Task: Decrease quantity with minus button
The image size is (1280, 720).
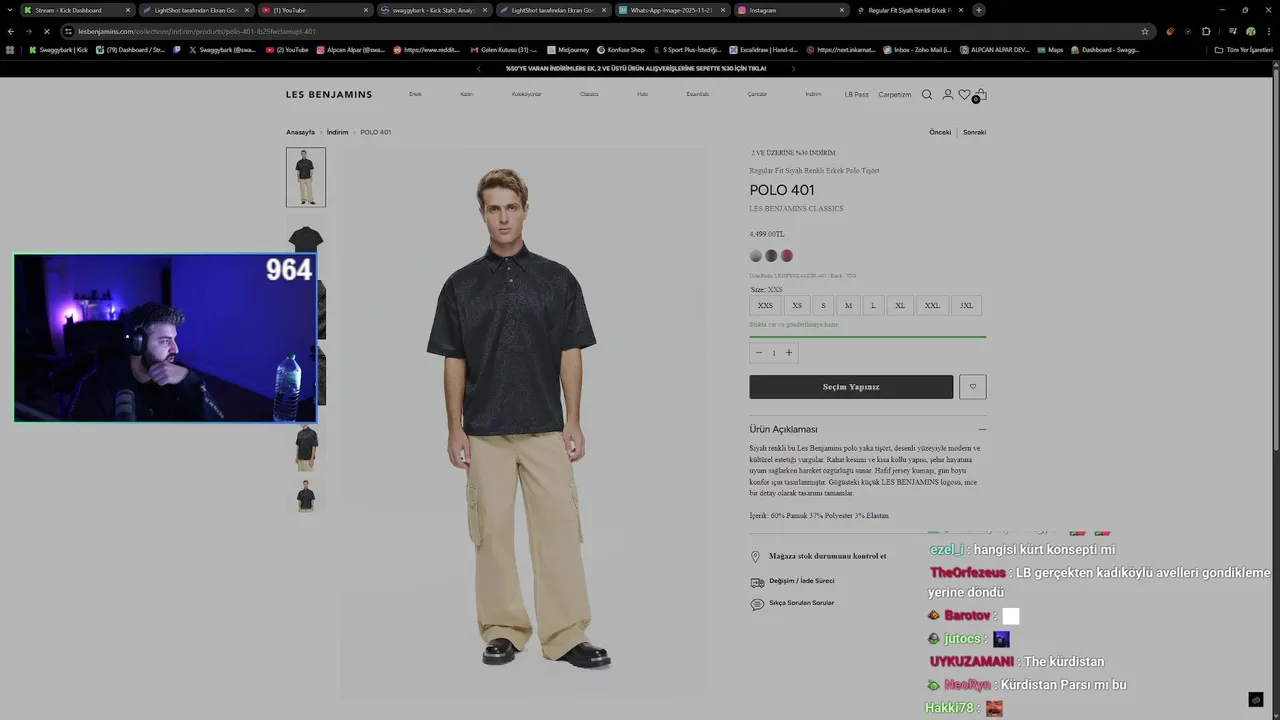Action: click(758, 353)
